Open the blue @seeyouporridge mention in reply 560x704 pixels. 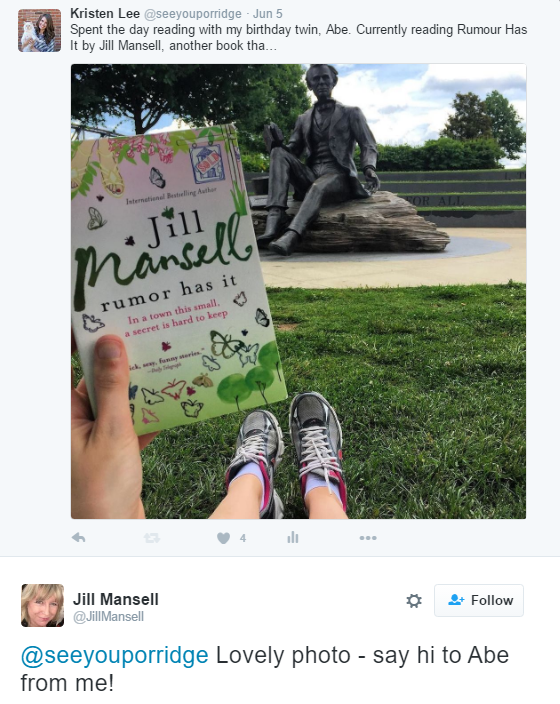click(x=115, y=656)
